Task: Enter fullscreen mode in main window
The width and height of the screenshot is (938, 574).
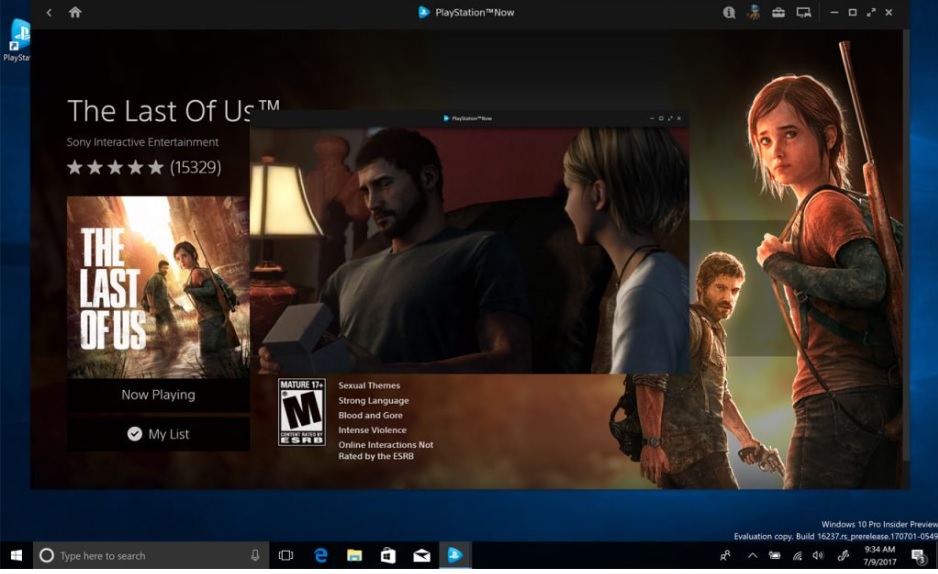Action: (x=872, y=13)
